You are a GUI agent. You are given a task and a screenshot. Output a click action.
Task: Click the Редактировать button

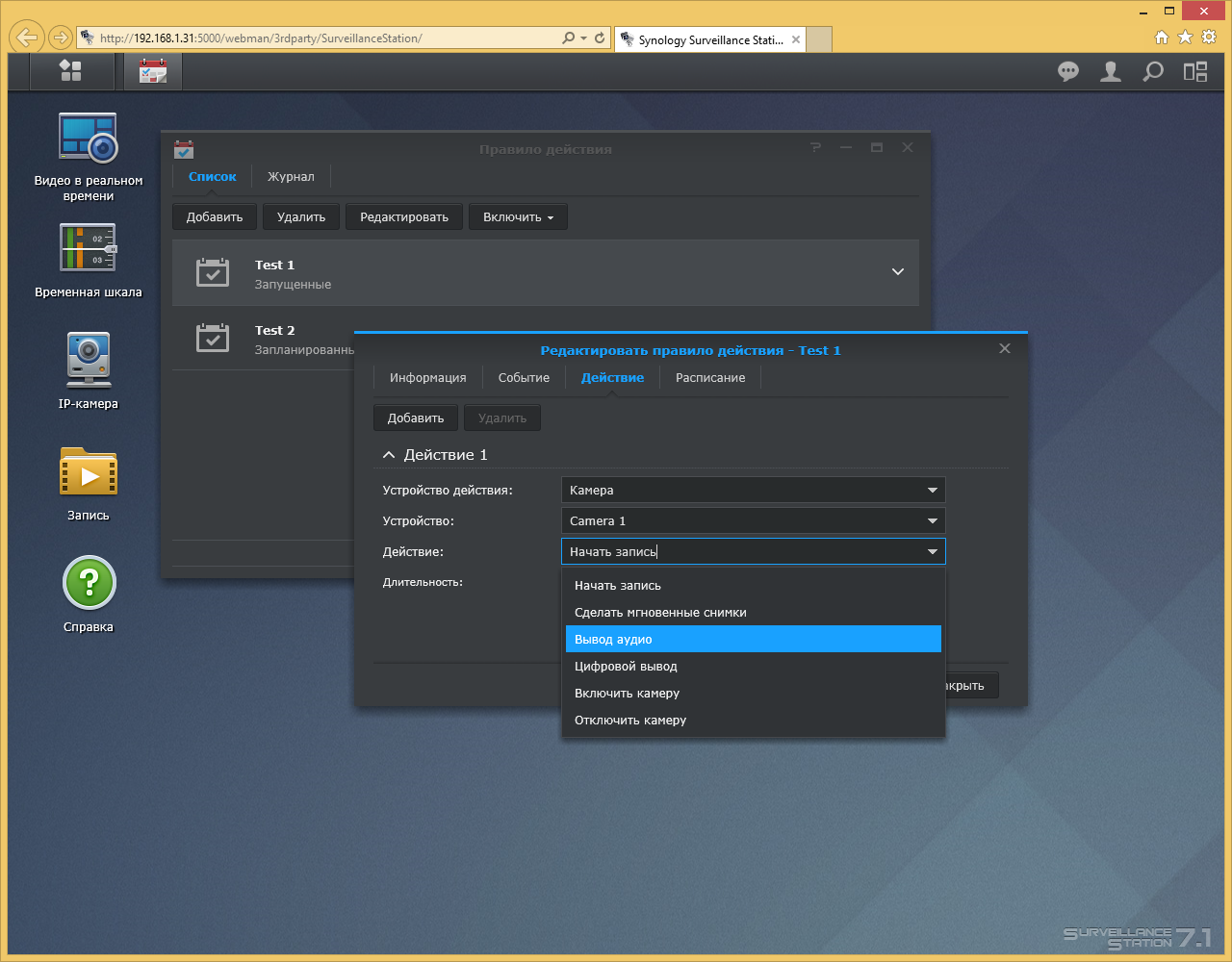(x=404, y=216)
